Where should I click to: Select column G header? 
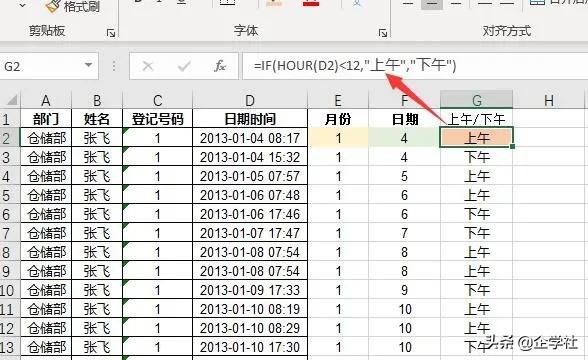477,100
